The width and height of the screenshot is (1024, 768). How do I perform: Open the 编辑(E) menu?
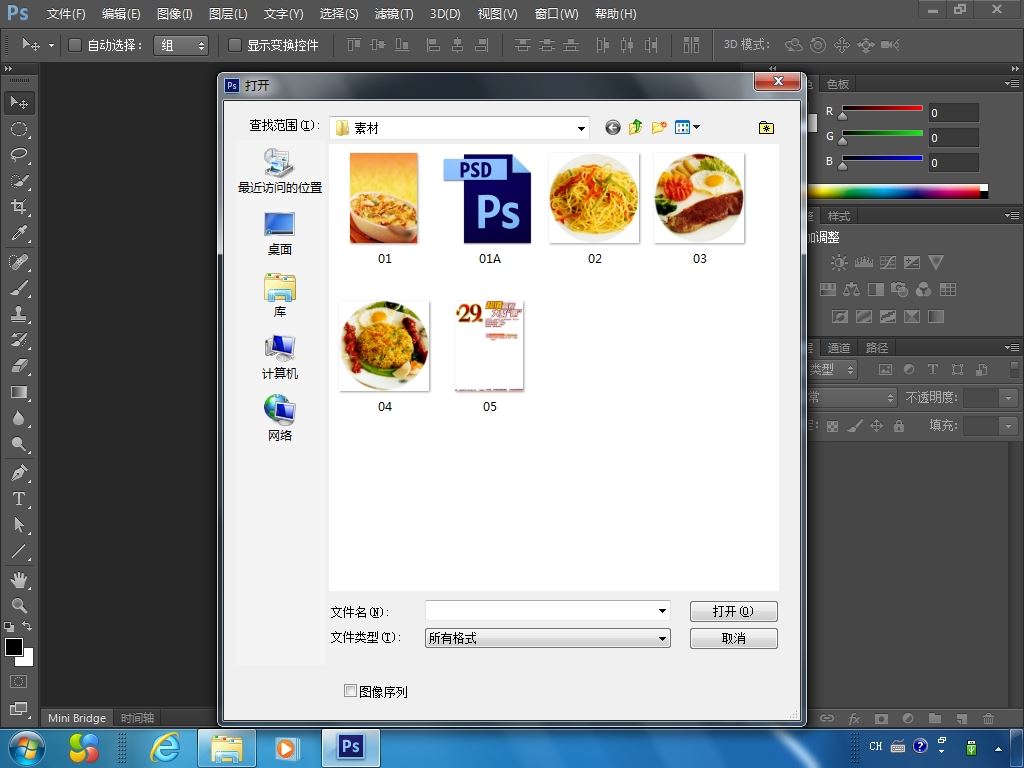pyautogui.click(x=121, y=14)
